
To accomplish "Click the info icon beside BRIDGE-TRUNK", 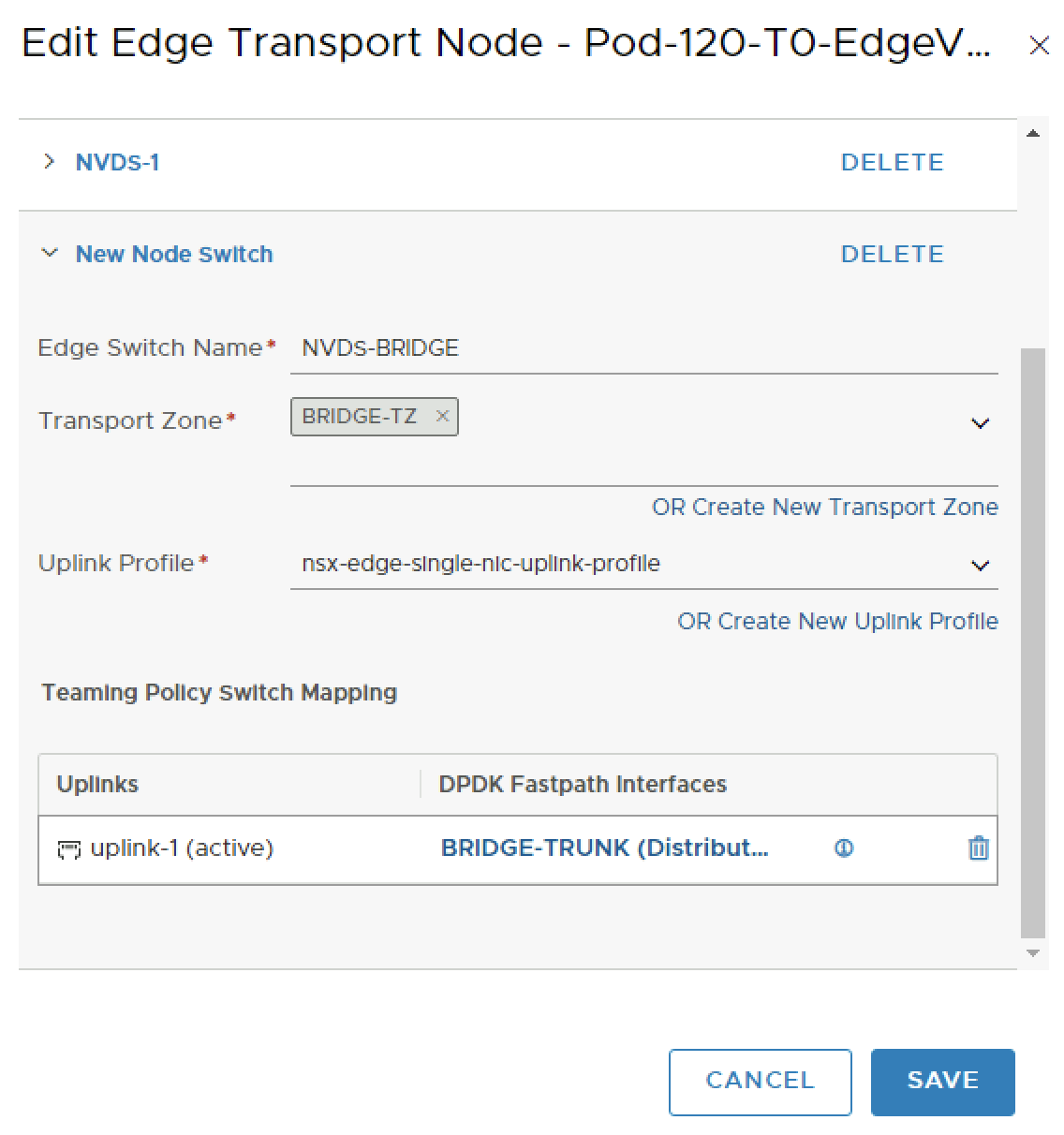I will tap(844, 848).
